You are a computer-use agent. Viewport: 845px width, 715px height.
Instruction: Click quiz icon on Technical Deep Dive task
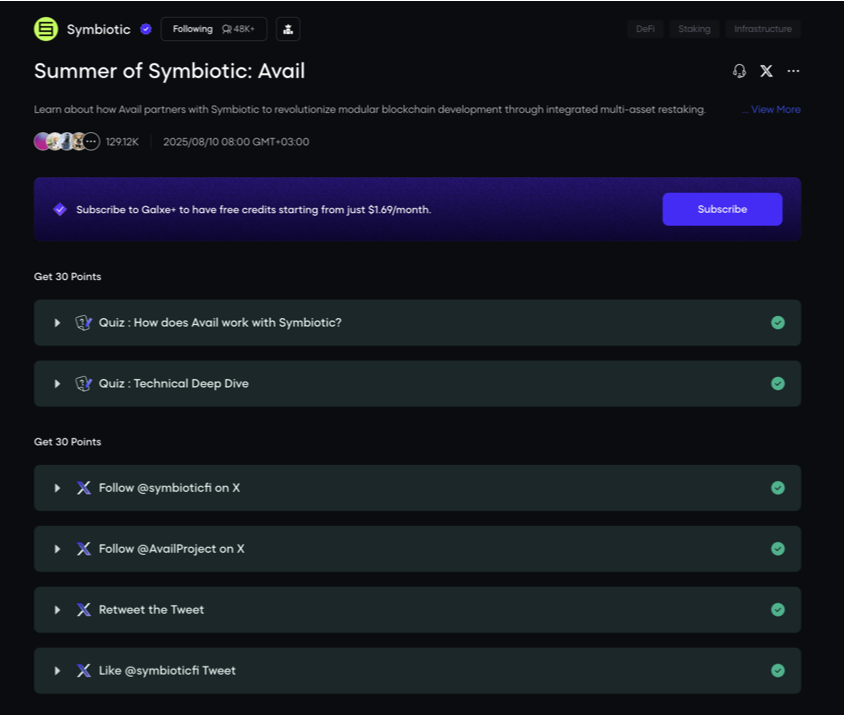point(84,383)
